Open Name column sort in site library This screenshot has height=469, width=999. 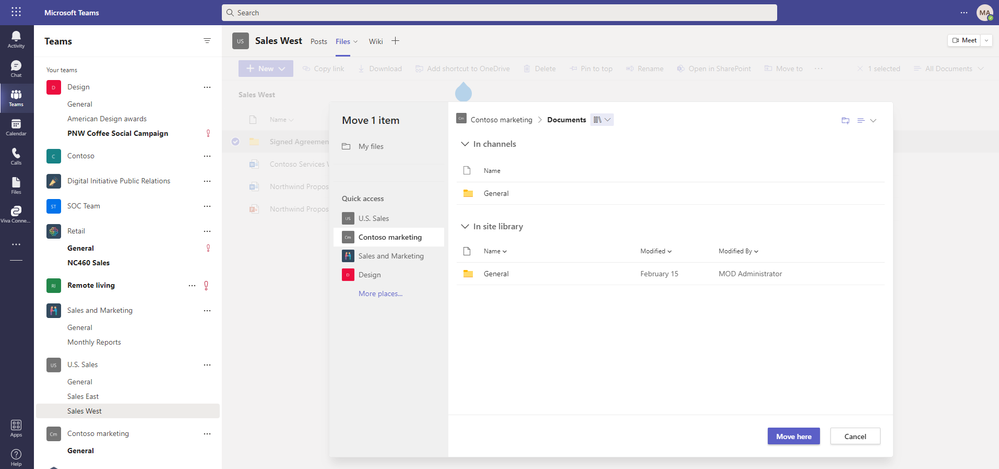click(495, 252)
